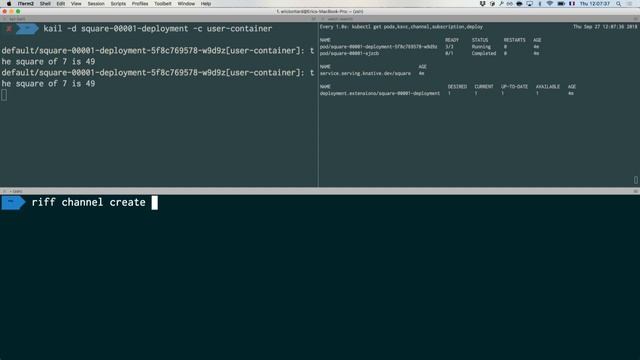Open the Edit menu
Screen dimensions: 640x360
[61, 4]
